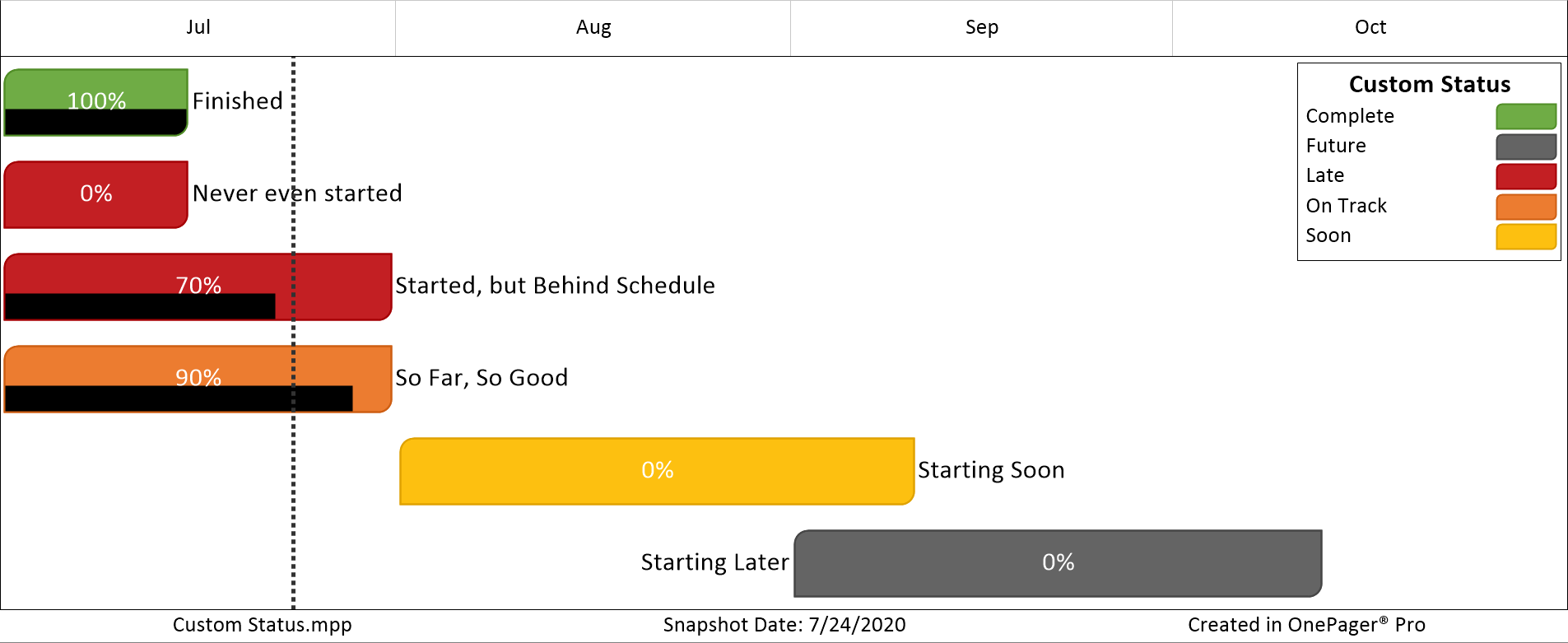Viewport: 1568px width, 643px height.
Task: Click the Jul month header
Action: (198, 28)
